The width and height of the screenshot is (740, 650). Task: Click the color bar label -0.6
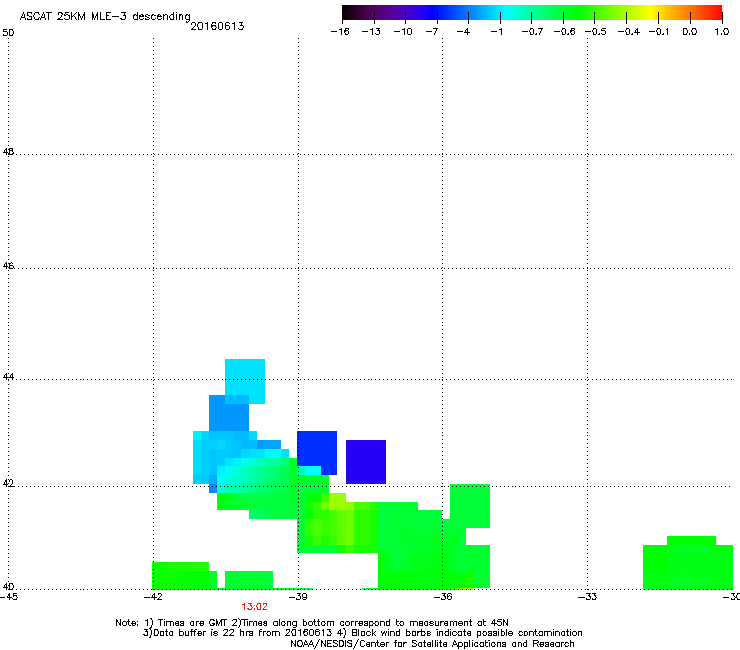click(x=564, y=32)
